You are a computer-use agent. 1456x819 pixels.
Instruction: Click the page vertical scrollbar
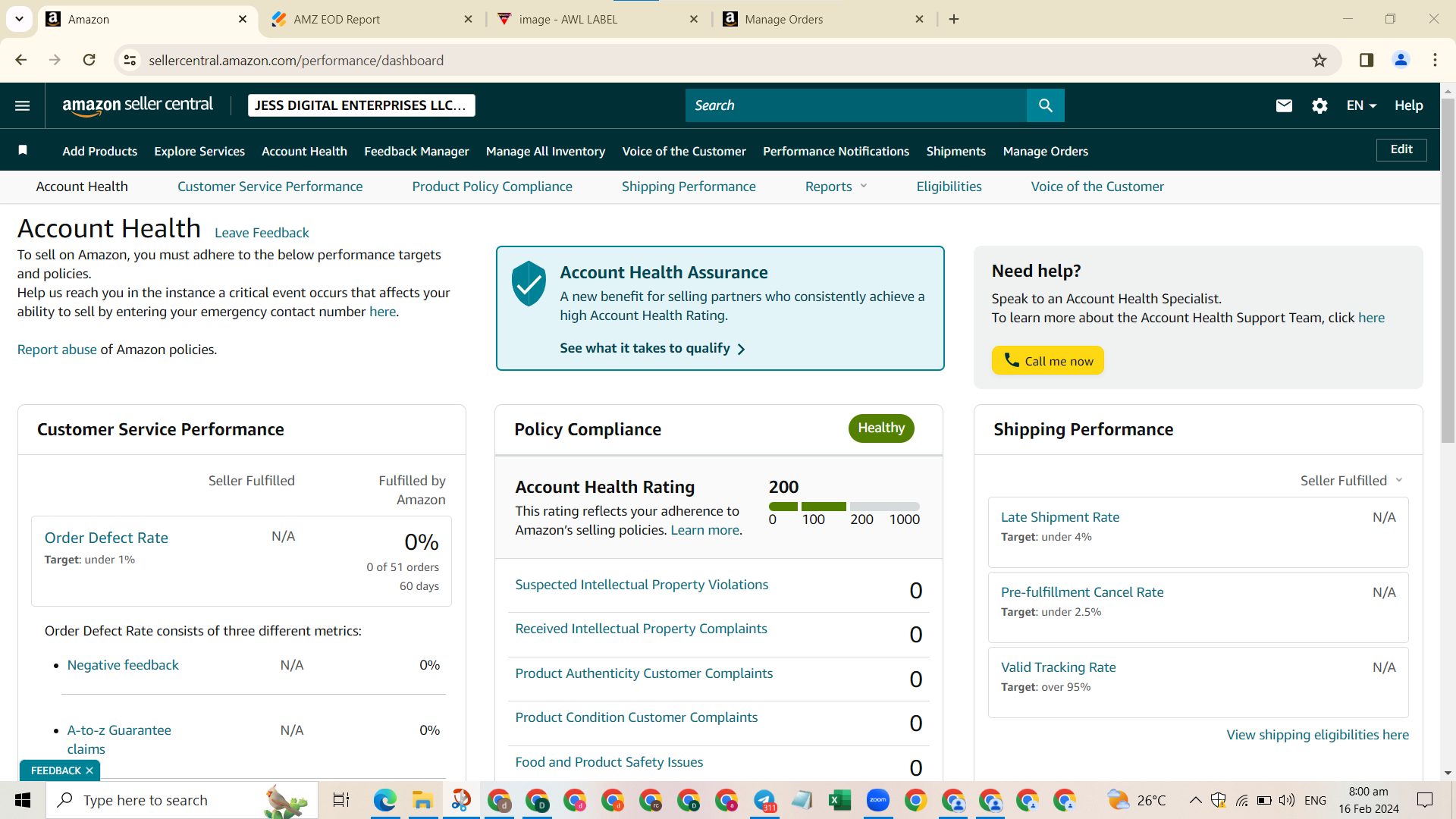(x=1448, y=269)
